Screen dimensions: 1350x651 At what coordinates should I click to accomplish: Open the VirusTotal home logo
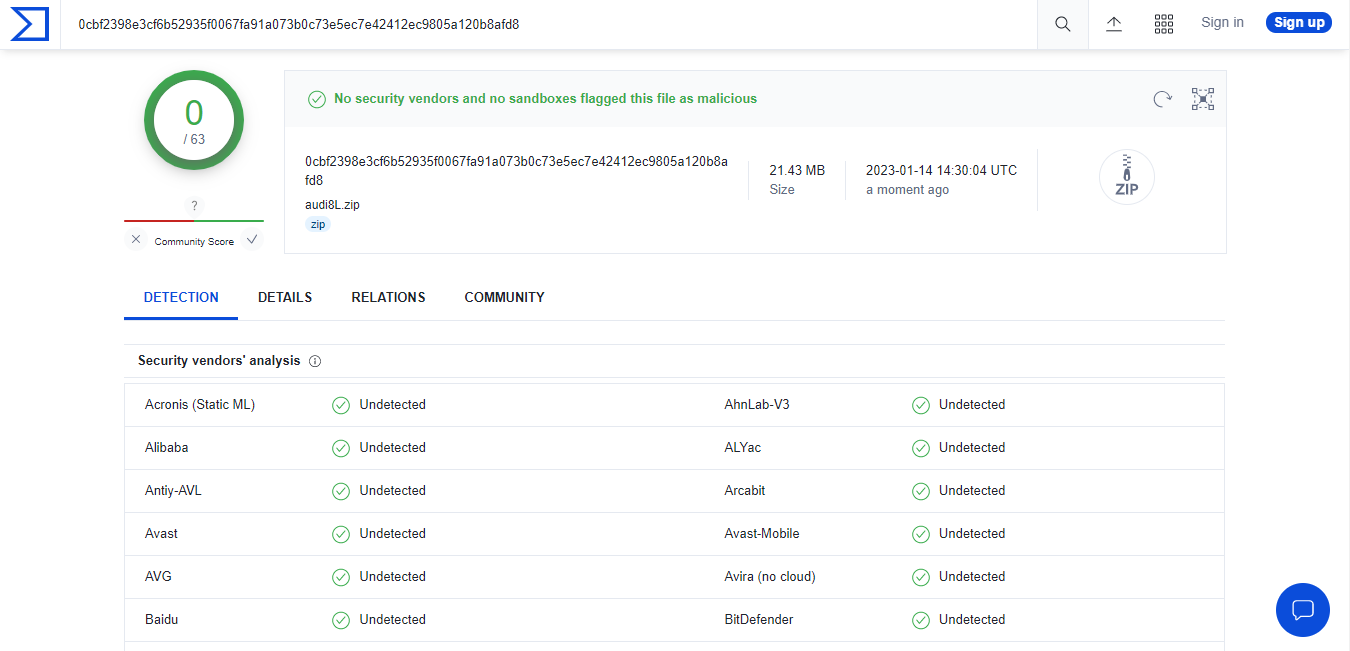pos(30,23)
